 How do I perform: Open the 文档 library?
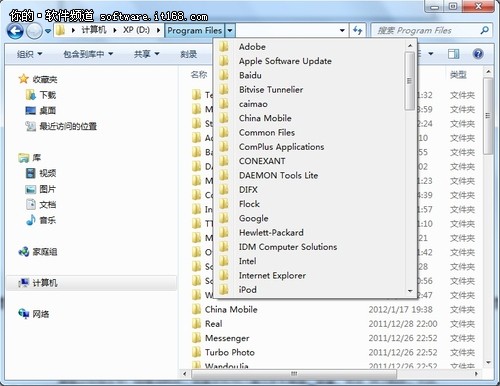click(x=41, y=204)
